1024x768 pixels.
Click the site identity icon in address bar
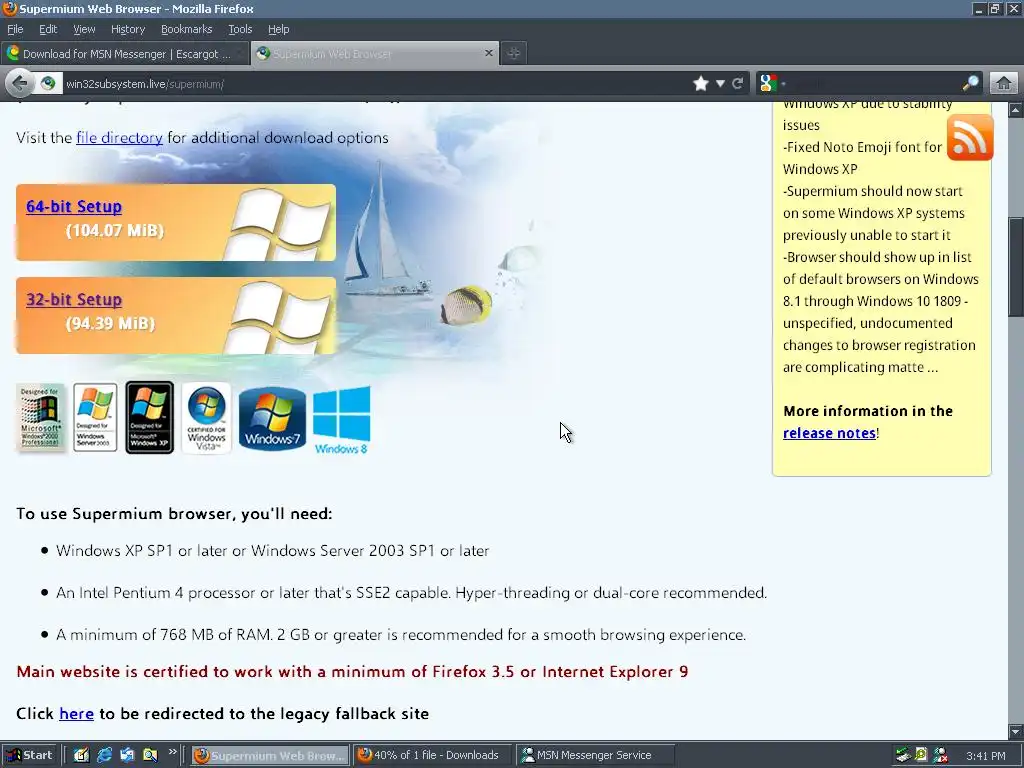pyautogui.click(x=48, y=84)
